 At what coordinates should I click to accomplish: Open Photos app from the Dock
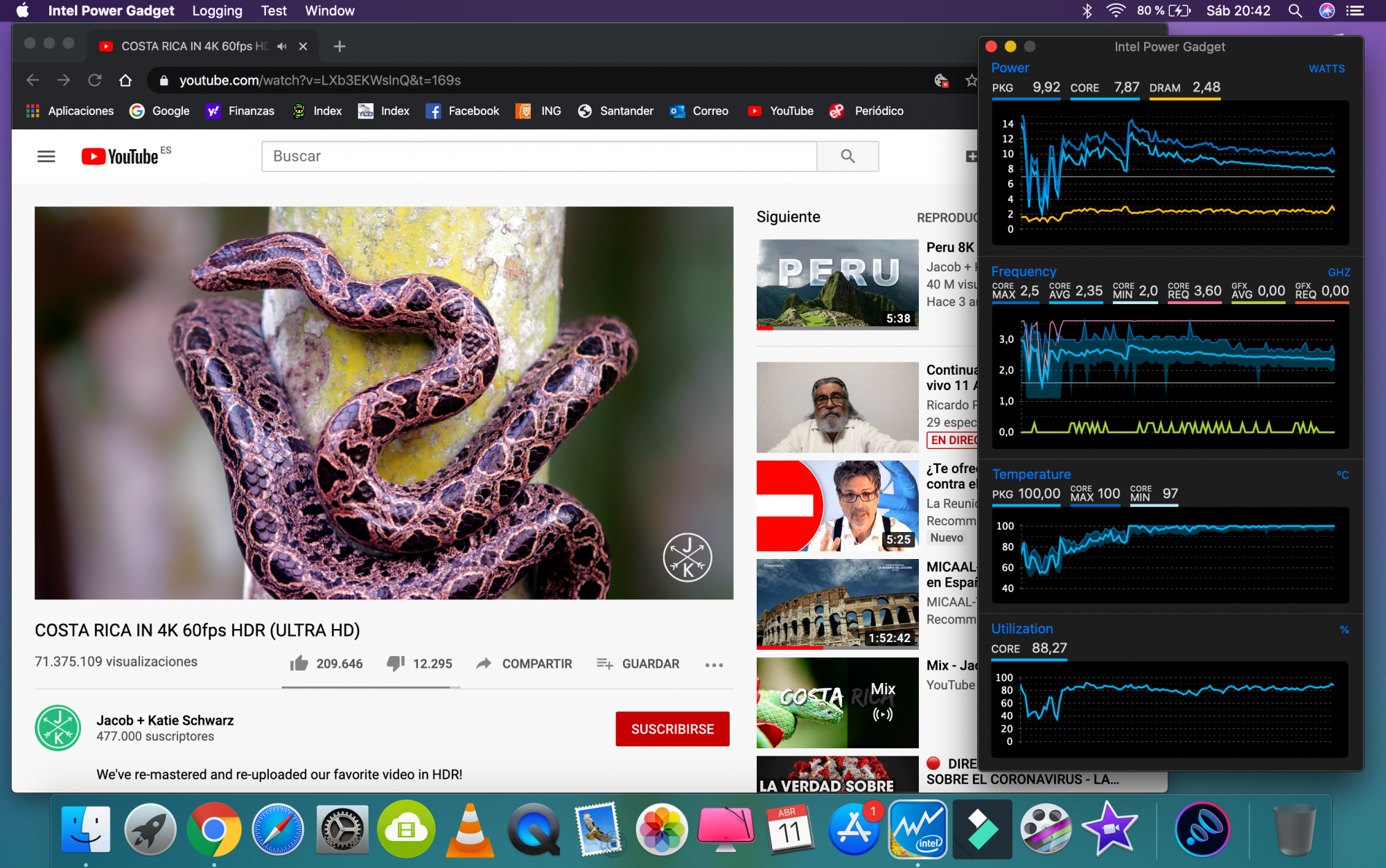[662, 829]
